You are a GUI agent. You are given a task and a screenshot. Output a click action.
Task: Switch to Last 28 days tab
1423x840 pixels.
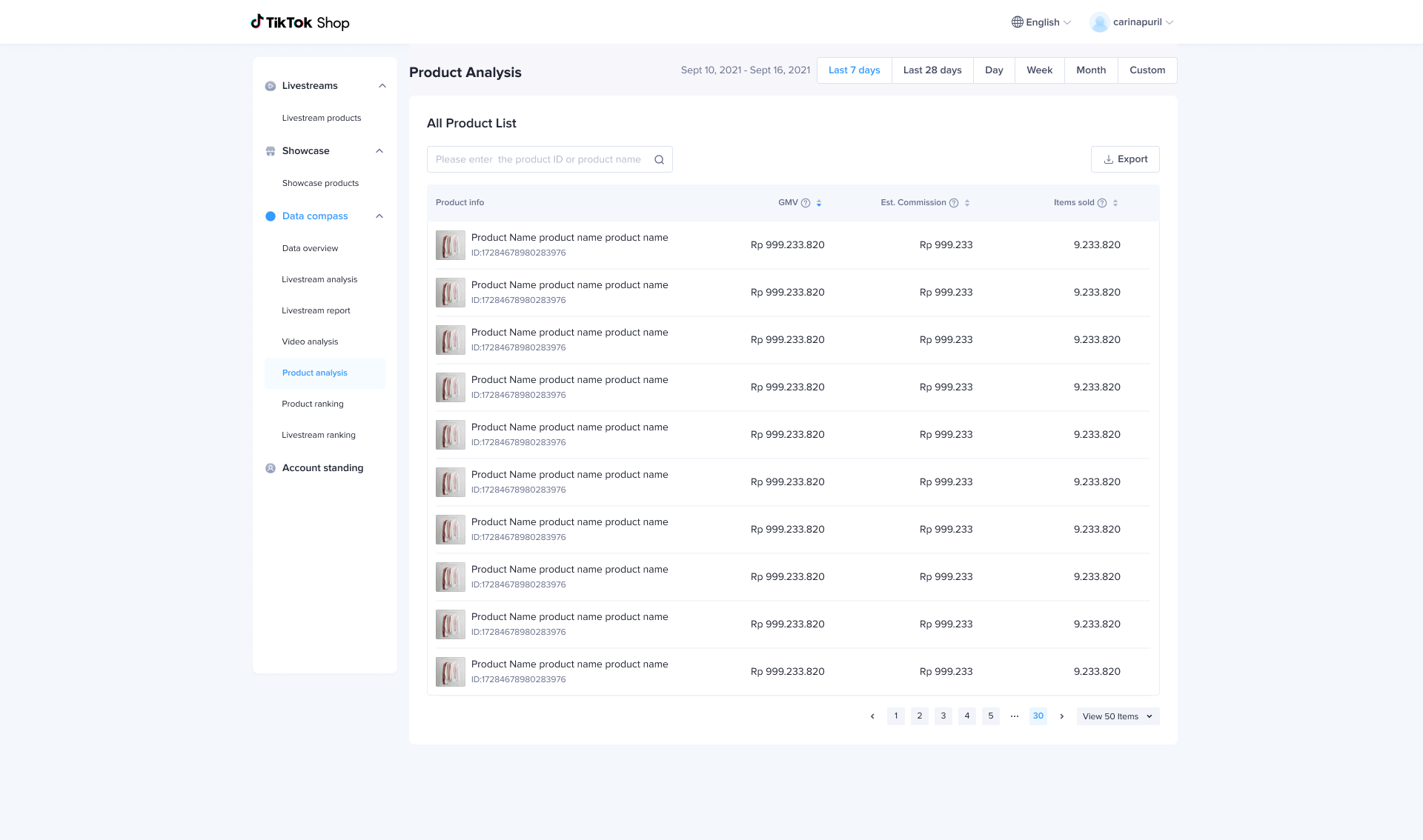[x=932, y=70]
